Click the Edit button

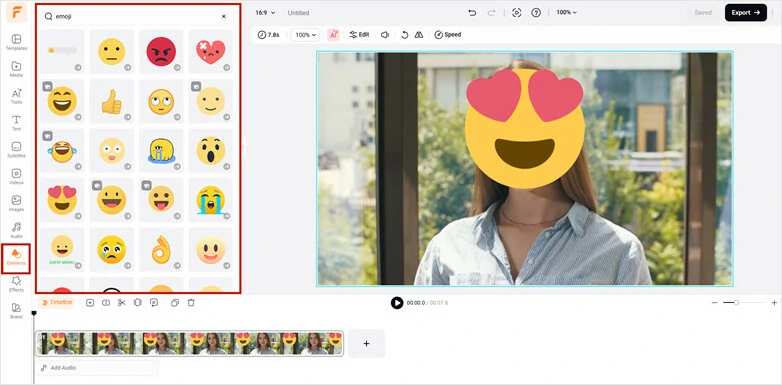pos(359,35)
